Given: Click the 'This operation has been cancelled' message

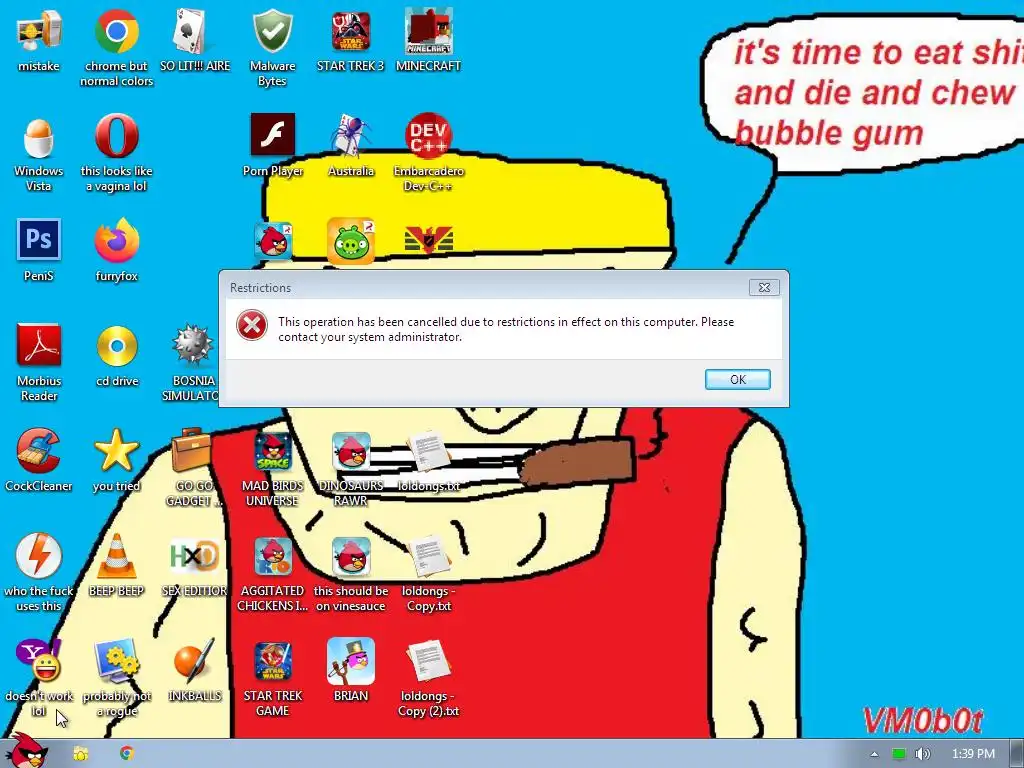Looking at the screenshot, I should [506, 329].
